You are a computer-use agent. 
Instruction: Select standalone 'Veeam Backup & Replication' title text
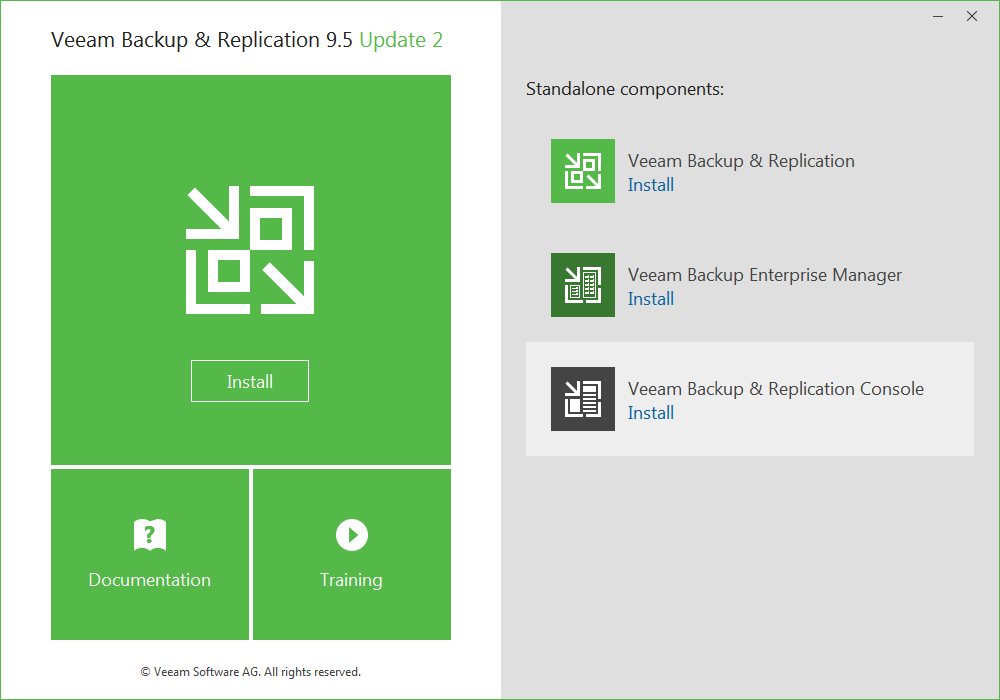click(741, 161)
